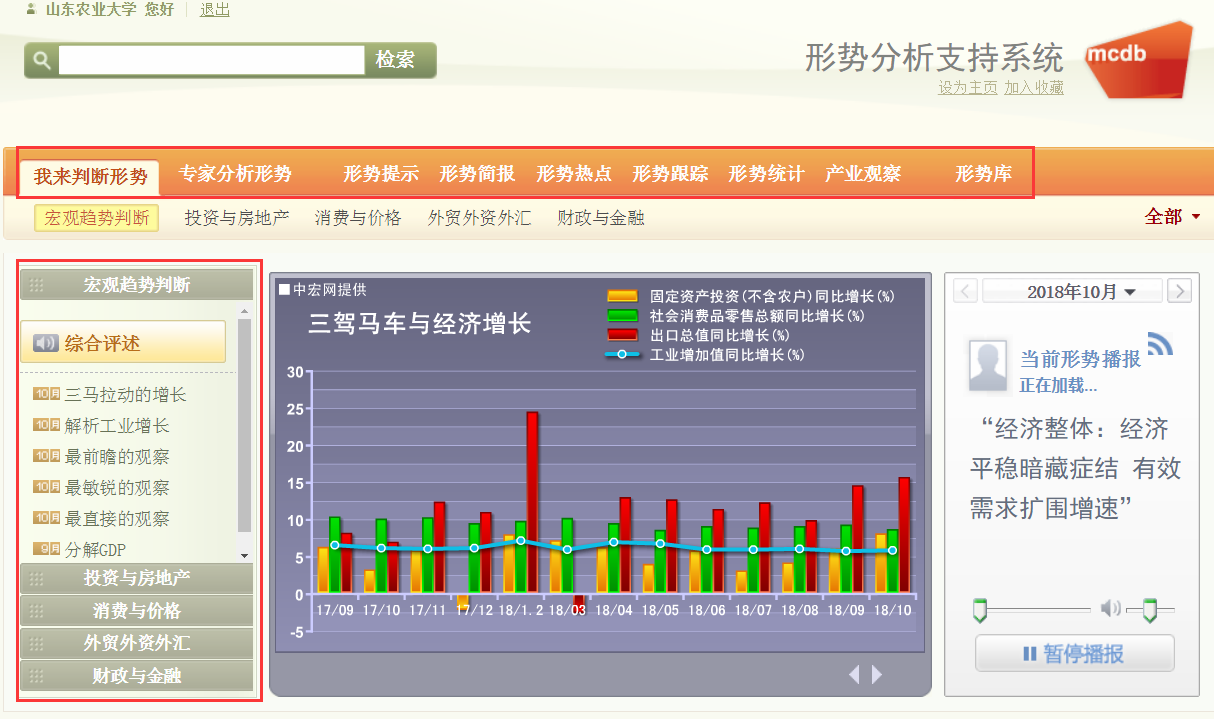Click the RSS feed icon
Screen dimensions: 1214x719
coord(1159,344)
